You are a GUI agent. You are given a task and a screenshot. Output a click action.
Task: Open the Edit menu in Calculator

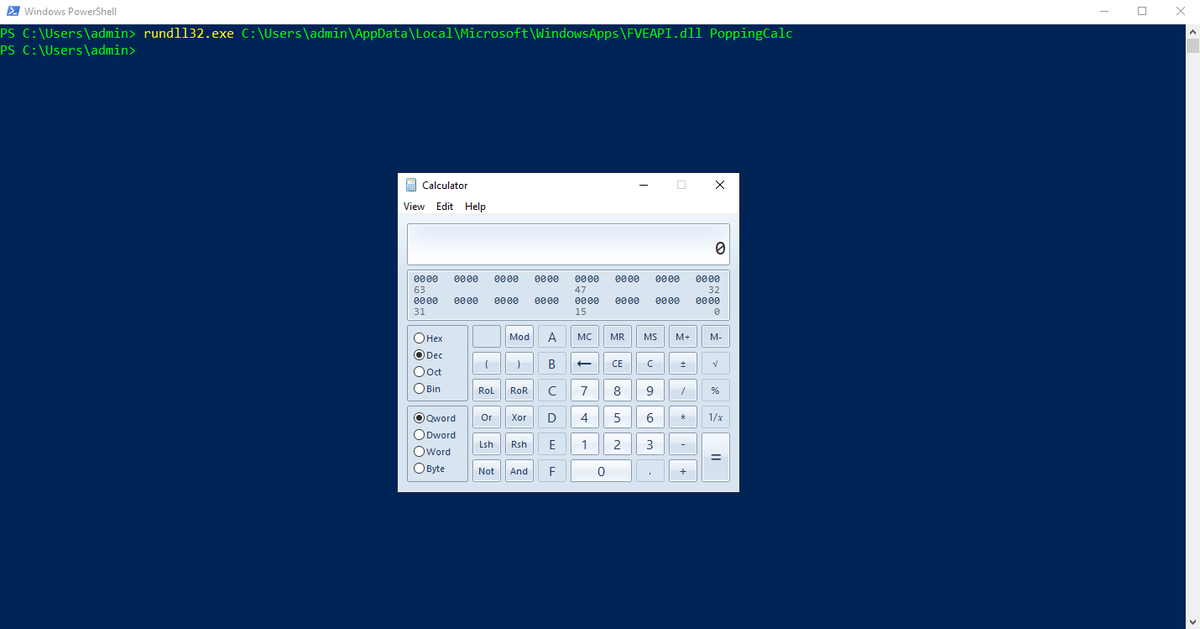444,206
